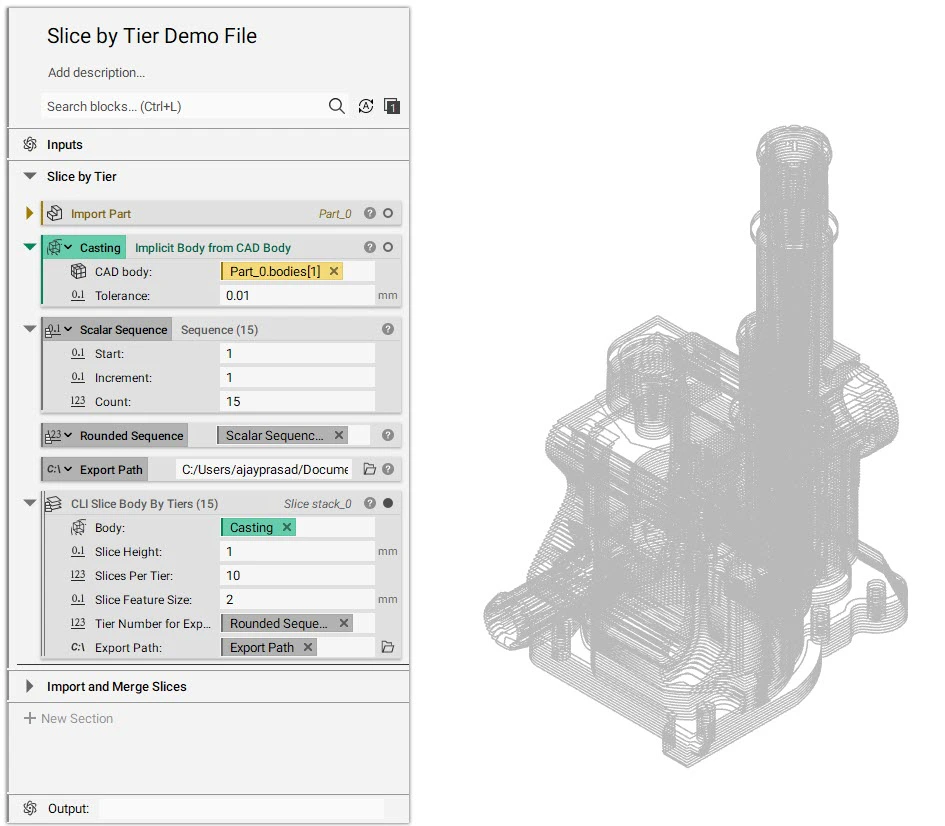Click the Count integer type icon

coord(78,401)
